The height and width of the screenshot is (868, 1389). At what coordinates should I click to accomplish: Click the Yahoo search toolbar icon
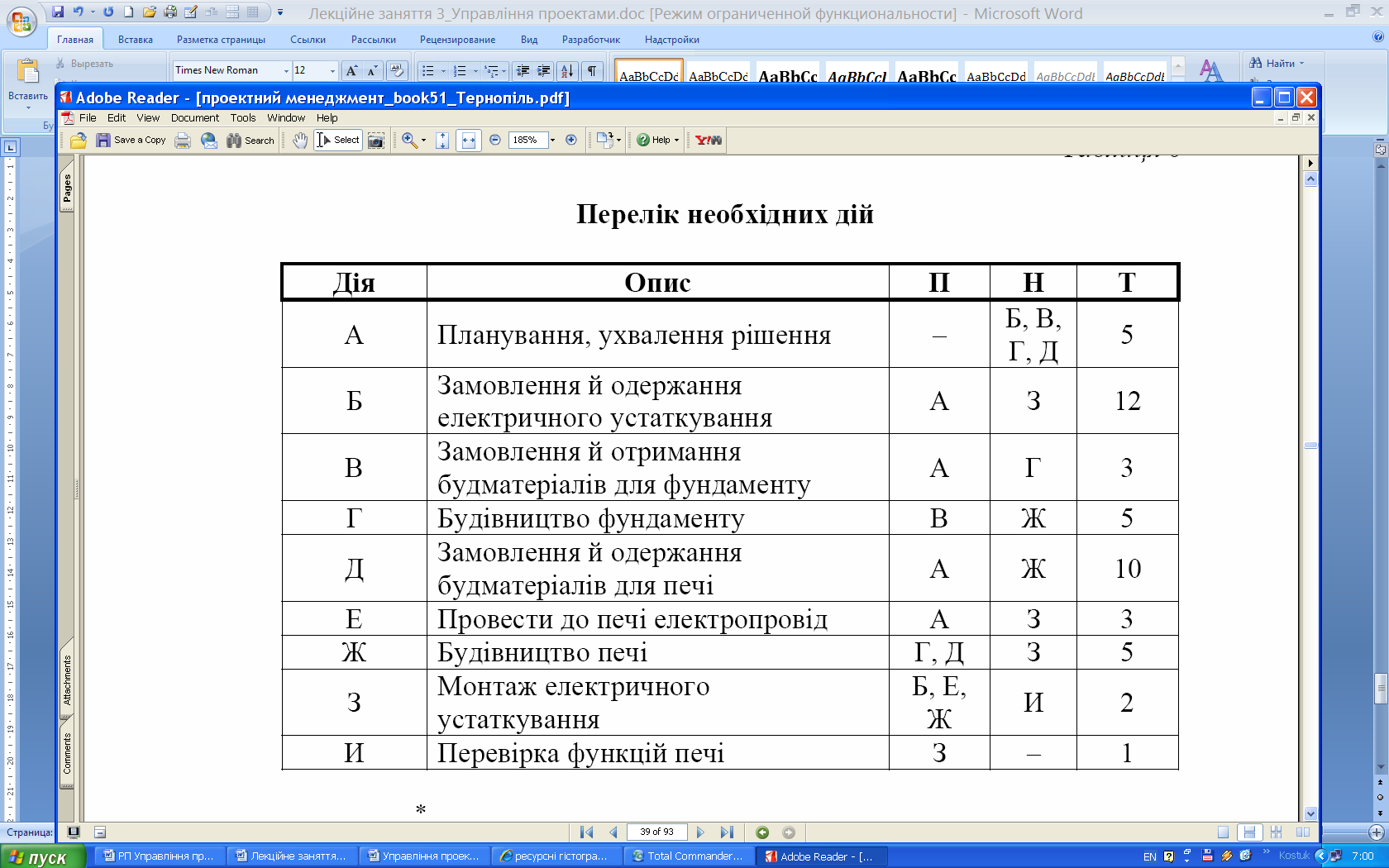click(x=709, y=141)
